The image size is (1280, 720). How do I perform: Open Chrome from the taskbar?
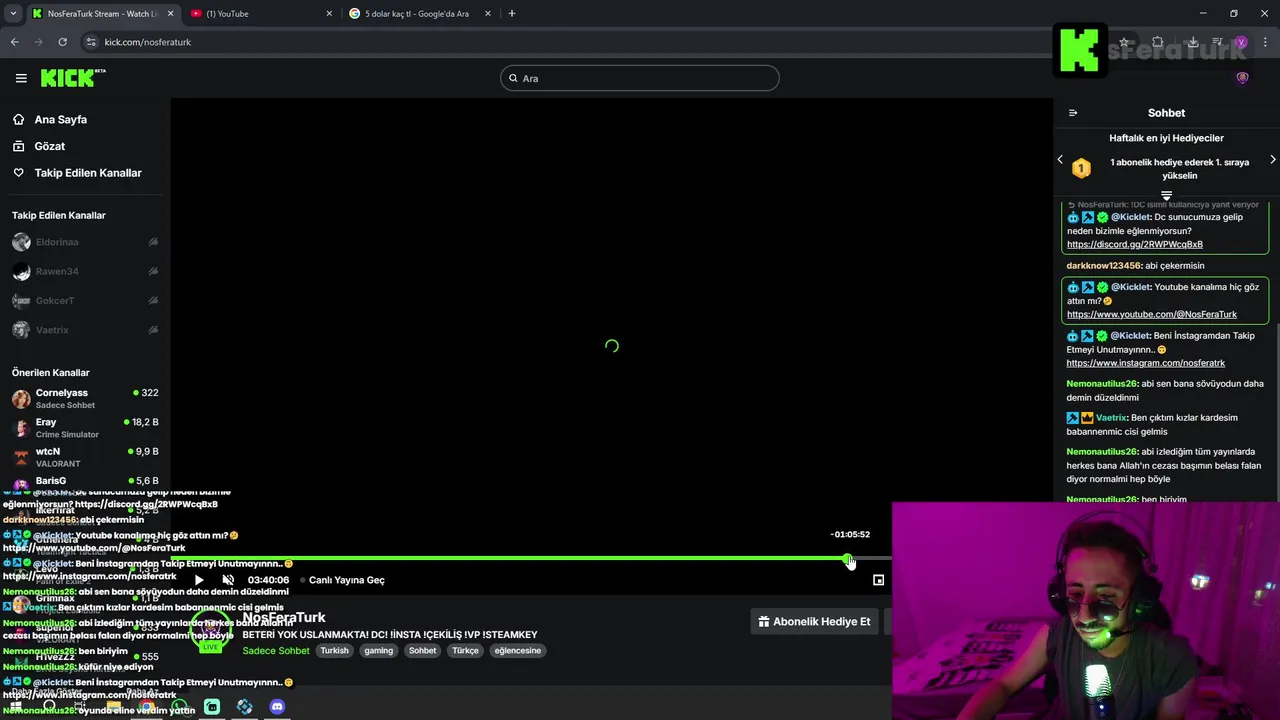[x=147, y=707]
